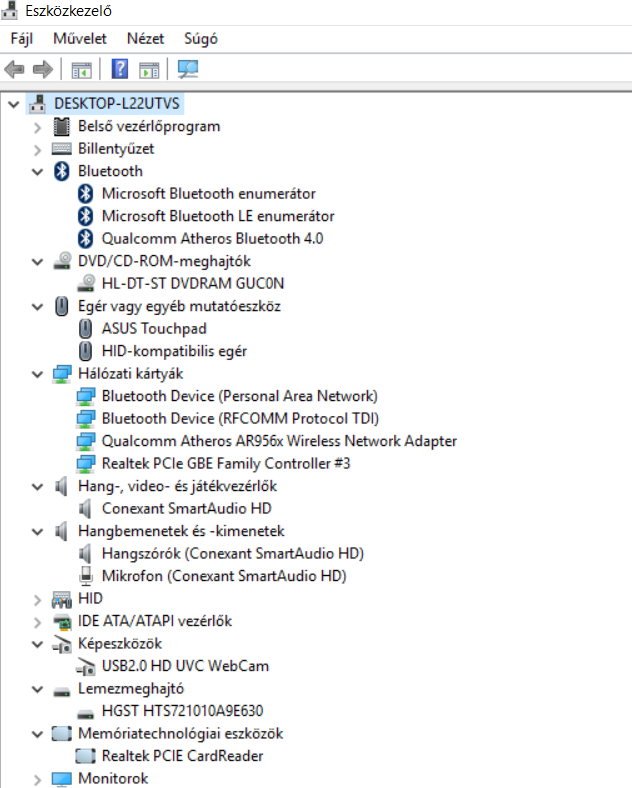The height and width of the screenshot is (788, 632).
Task: Select the DESKTOP-L22UTVS computer name
Action: [x=117, y=104]
